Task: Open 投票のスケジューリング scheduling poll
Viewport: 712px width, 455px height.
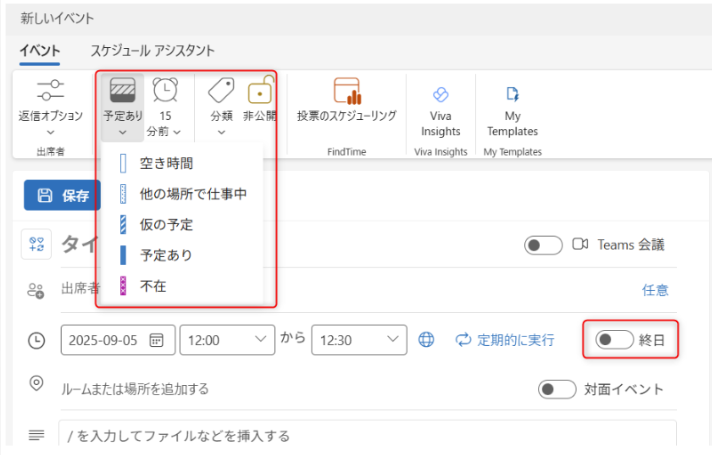Action: coord(346,92)
